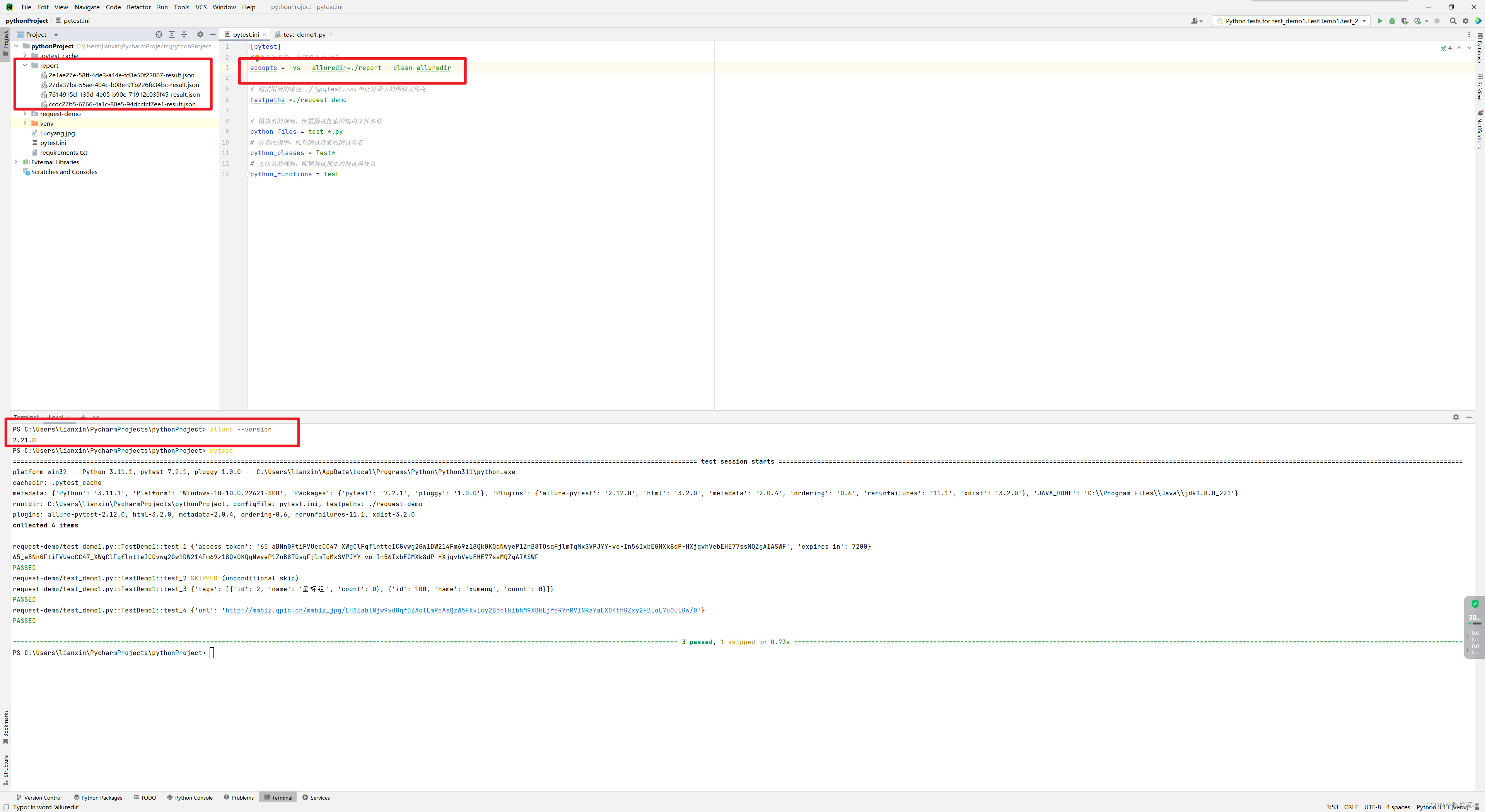The image size is (1485, 812).
Task: Open Problems tool window
Action: tap(239, 798)
